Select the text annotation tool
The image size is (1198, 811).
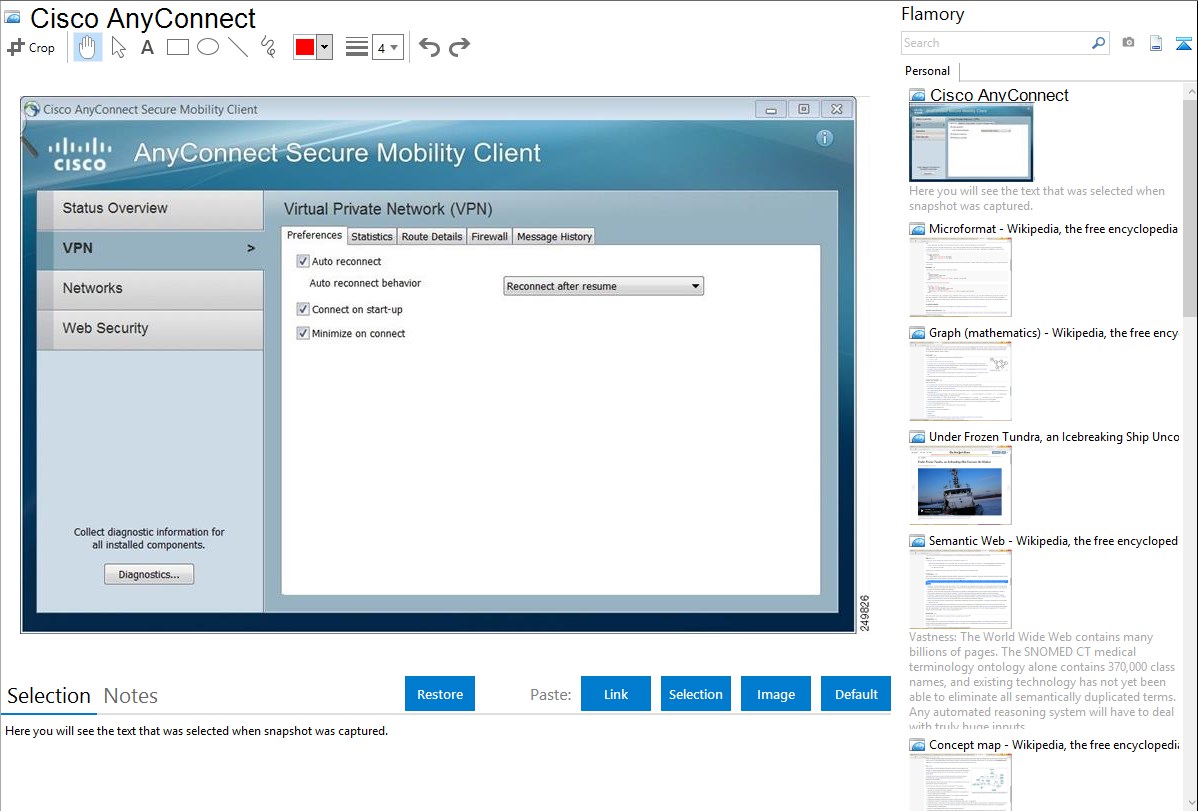pyautogui.click(x=147, y=47)
